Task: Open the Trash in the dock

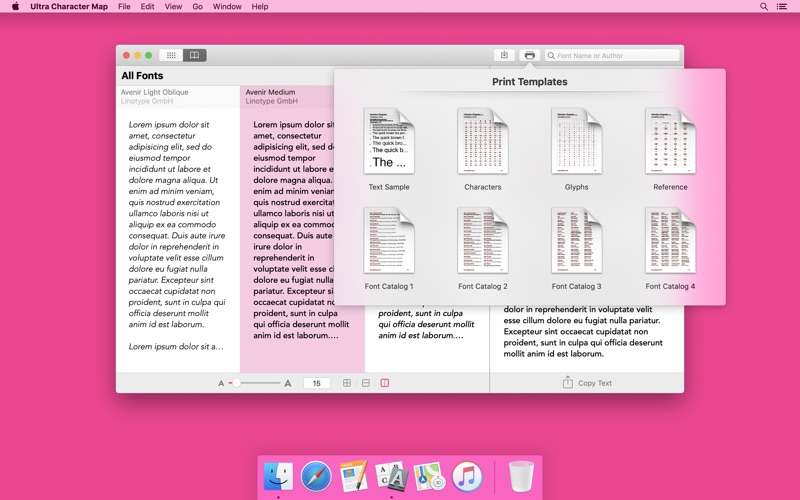Action: click(x=521, y=476)
